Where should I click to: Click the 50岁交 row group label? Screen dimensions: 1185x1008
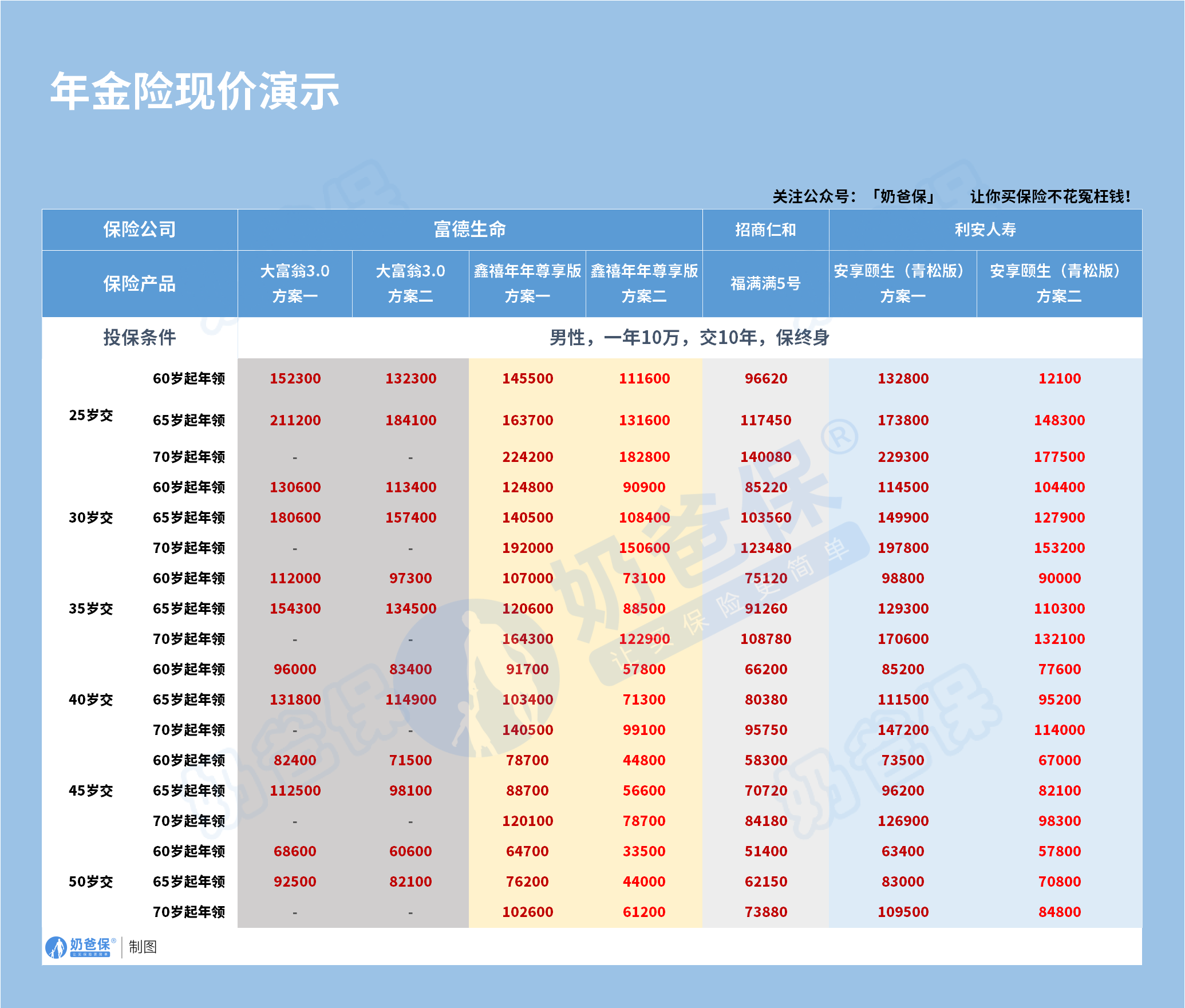[91, 881]
